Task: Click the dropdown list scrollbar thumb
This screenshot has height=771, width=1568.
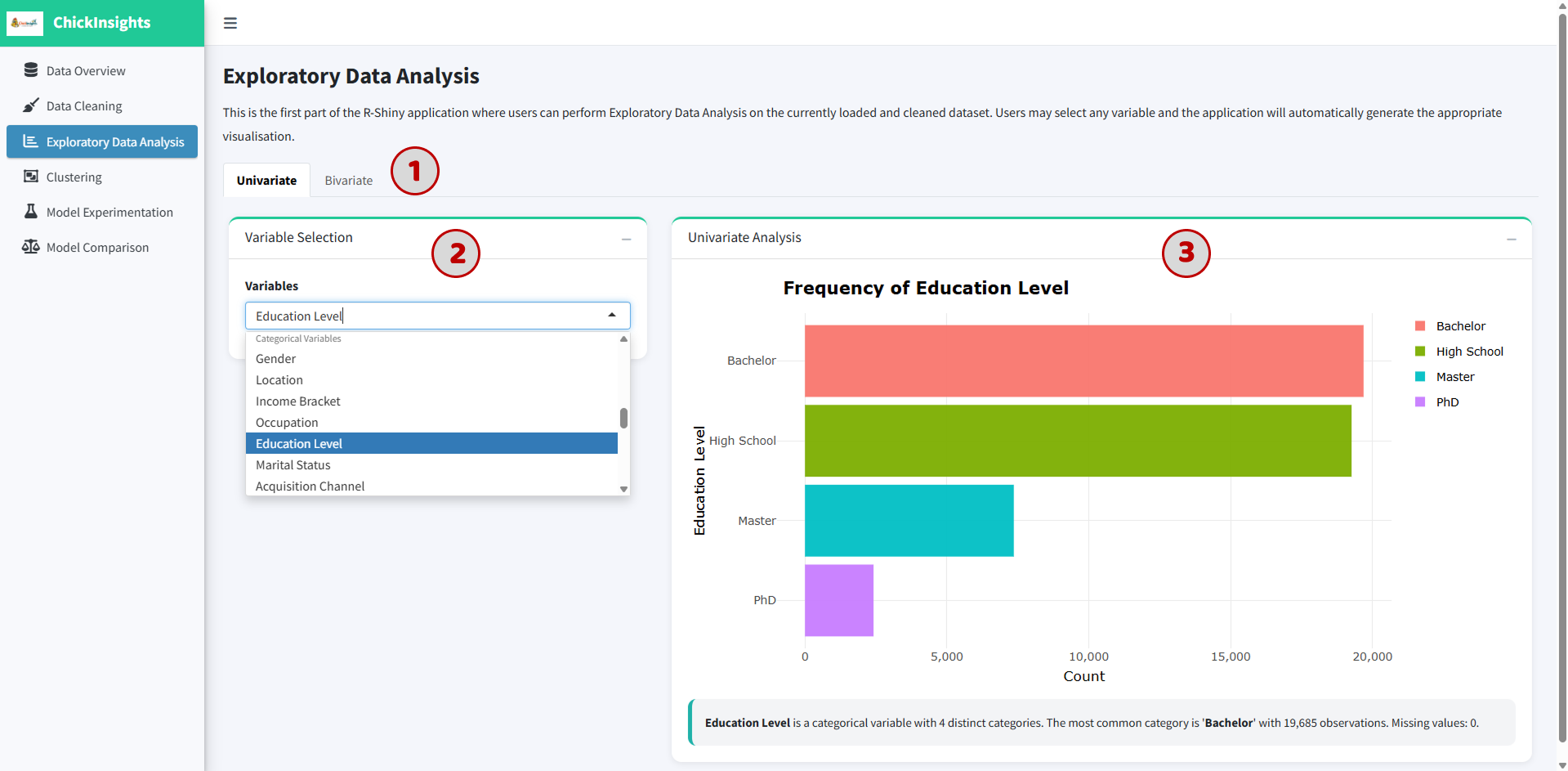Action: [x=623, y=418]
